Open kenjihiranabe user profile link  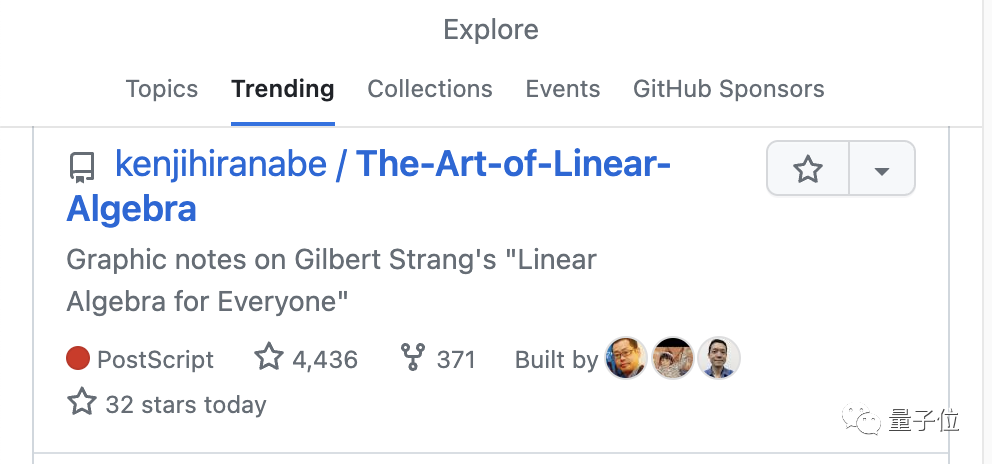221,164
